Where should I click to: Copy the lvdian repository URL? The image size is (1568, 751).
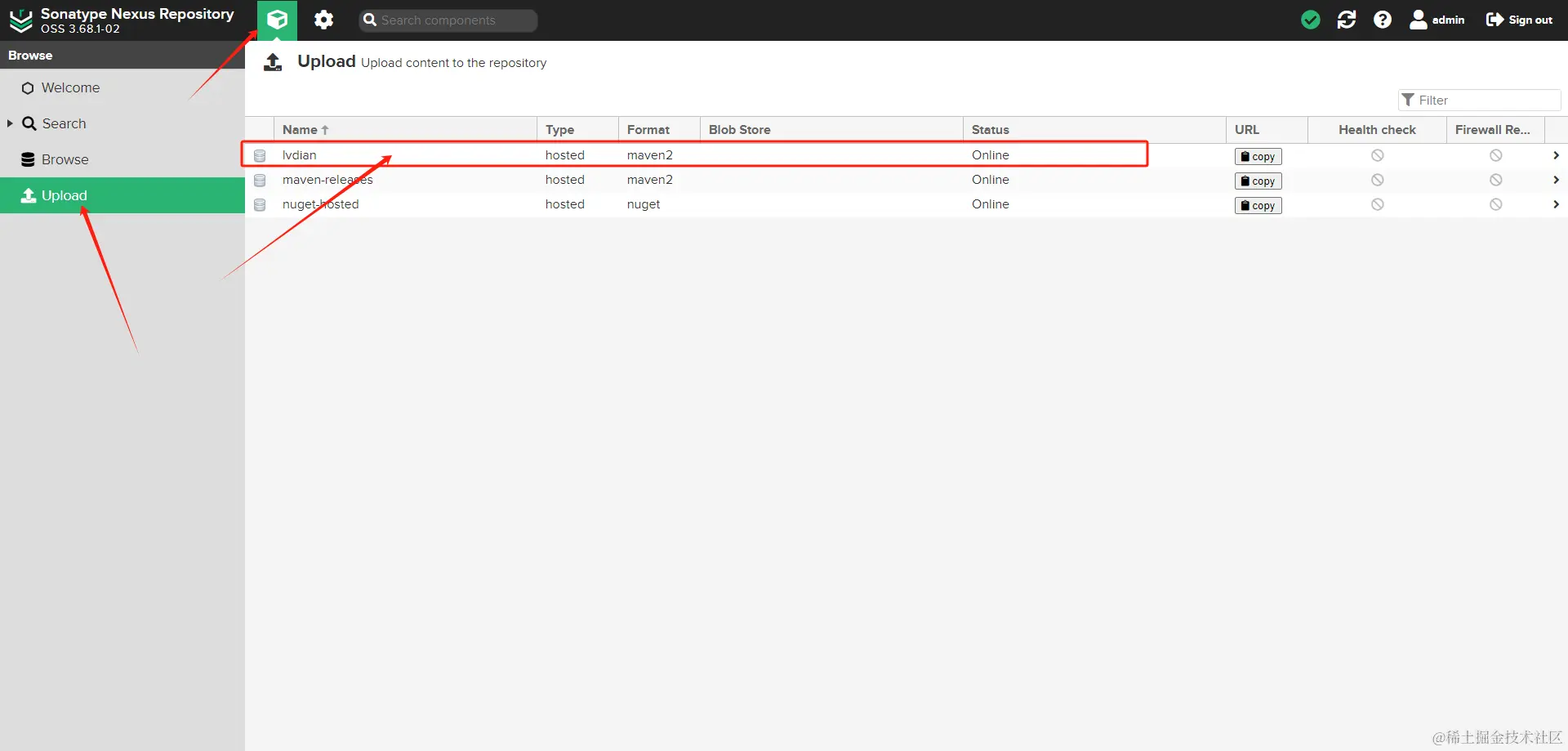[x=1258, y=156]
